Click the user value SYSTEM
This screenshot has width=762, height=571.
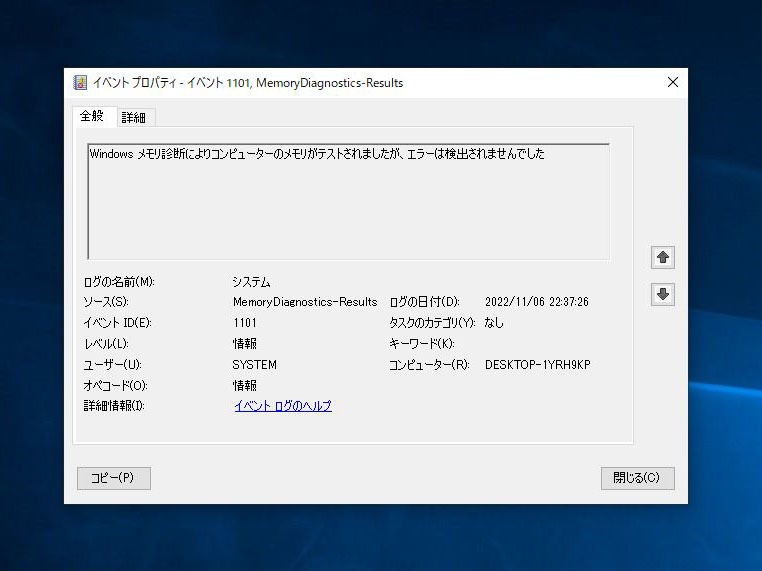(255, 364)
